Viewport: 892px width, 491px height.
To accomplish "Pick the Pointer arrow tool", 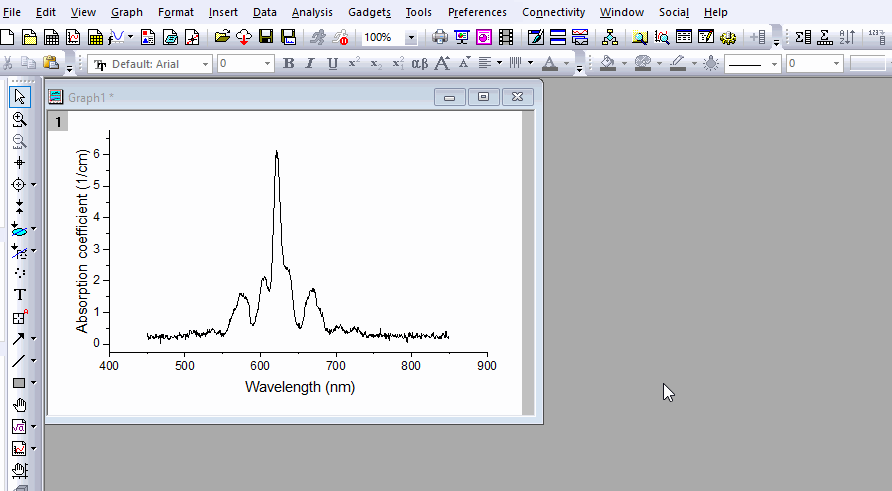I will tap(19, 97).
